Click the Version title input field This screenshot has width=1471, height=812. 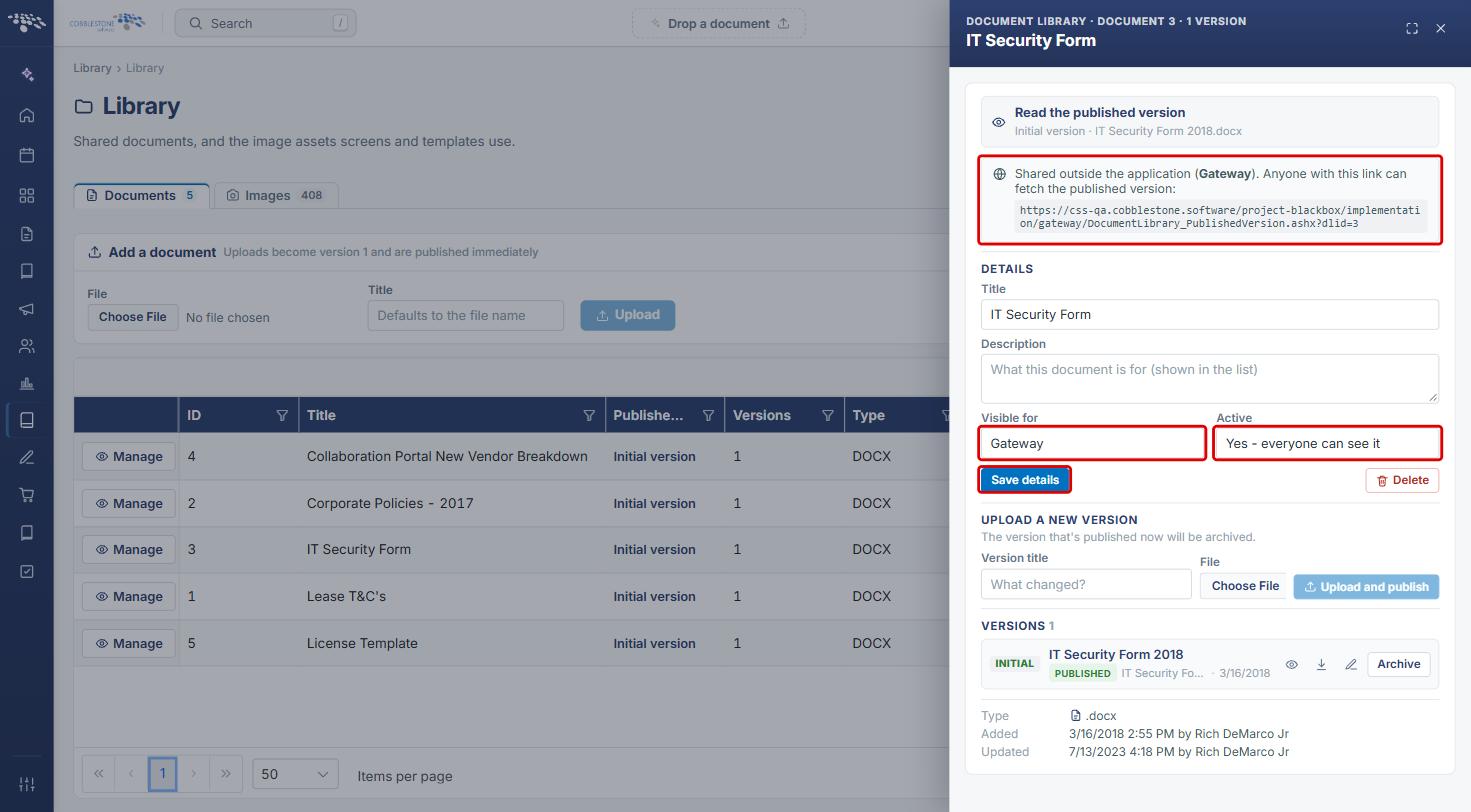[1086, 584]
